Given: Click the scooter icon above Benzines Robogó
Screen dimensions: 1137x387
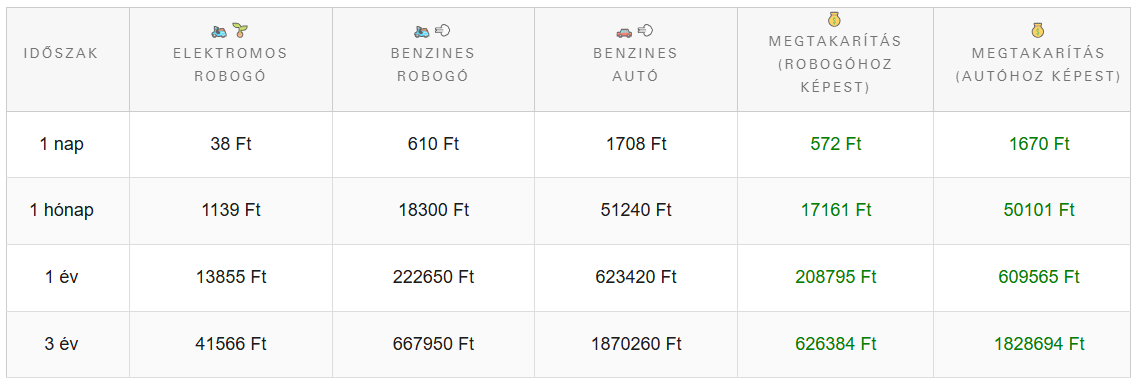Looking at the screenshot, I should [x=422, y=31].
